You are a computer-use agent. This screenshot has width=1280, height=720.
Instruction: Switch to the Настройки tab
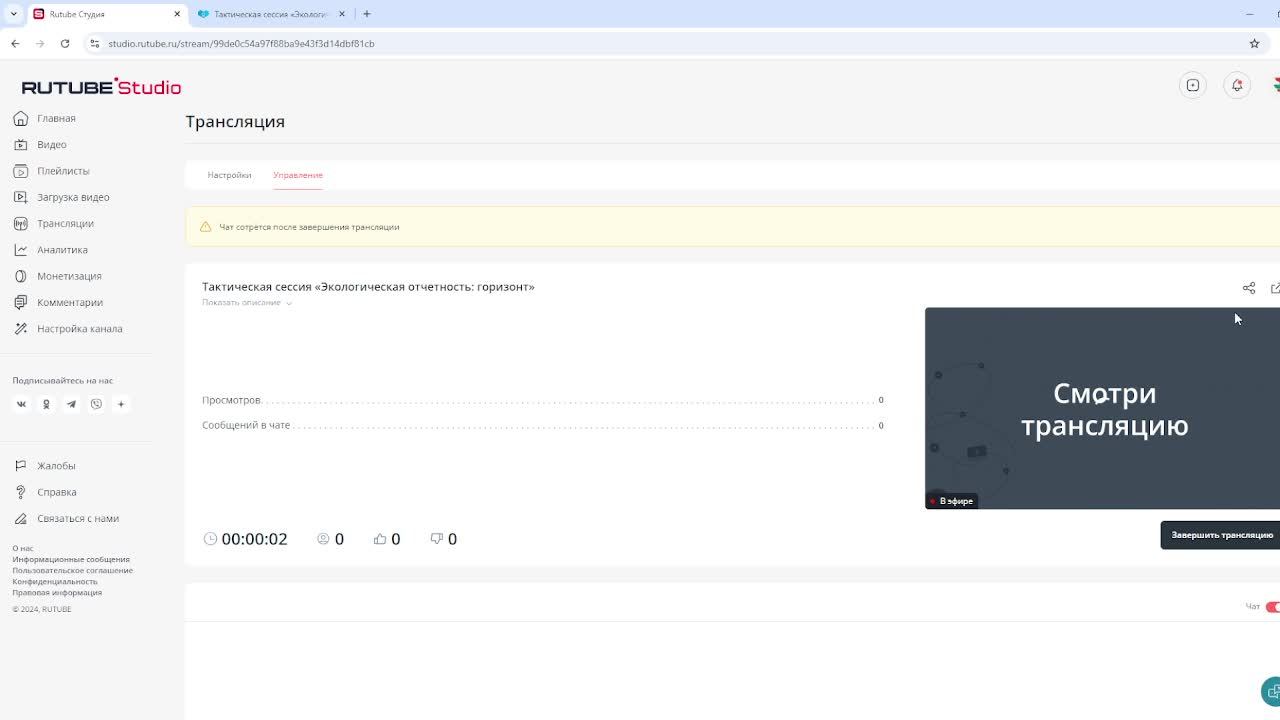(x=229, y=175)
